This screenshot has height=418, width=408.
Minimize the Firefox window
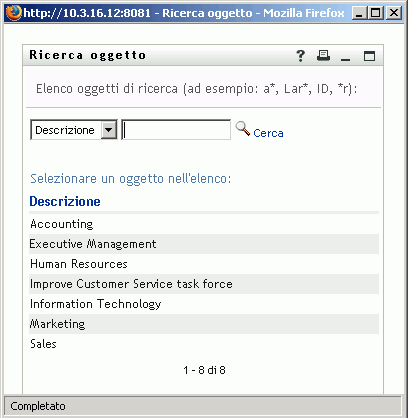[359, 13]
